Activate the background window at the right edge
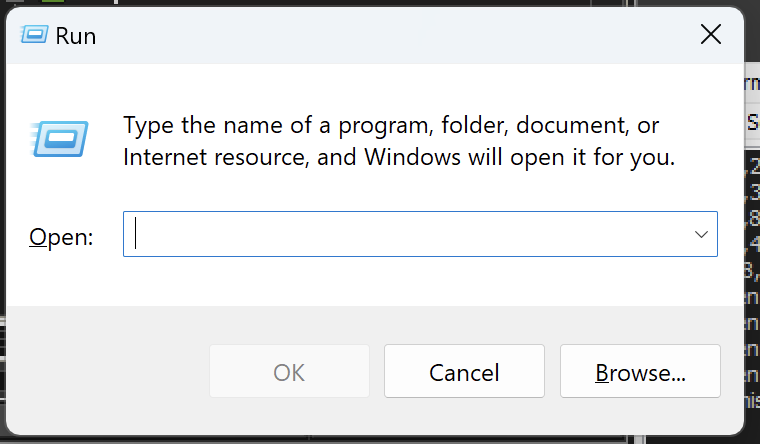The height and width of the screenshot is (444, 760). pos(752,250)
